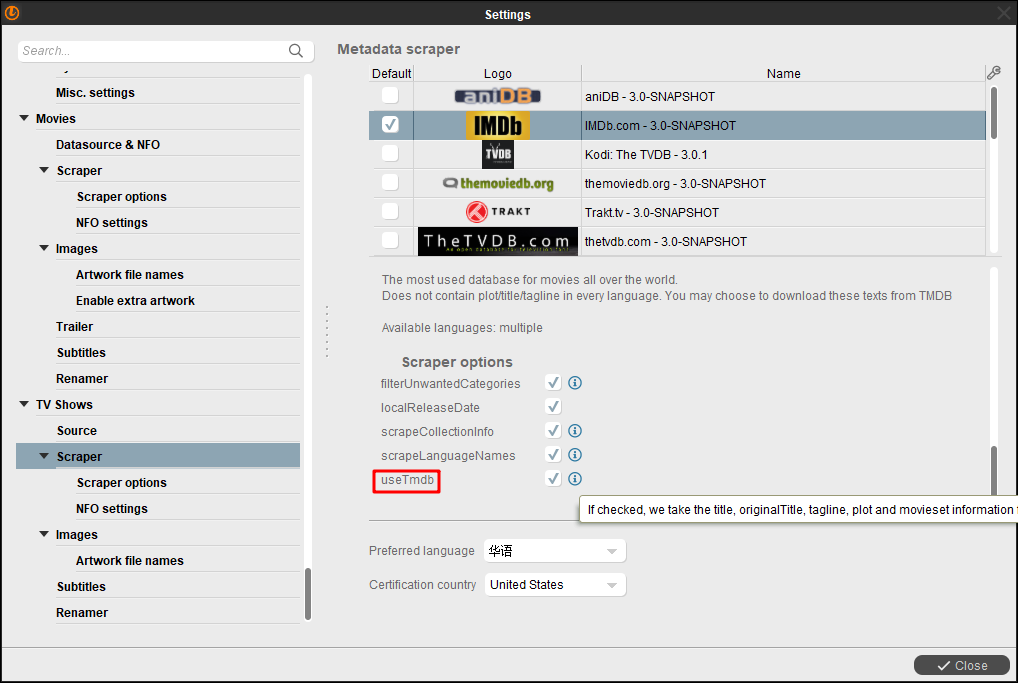
Task: Uncheck IMDb.com default scraper checkbox
Action: click(x=390, y=125)
